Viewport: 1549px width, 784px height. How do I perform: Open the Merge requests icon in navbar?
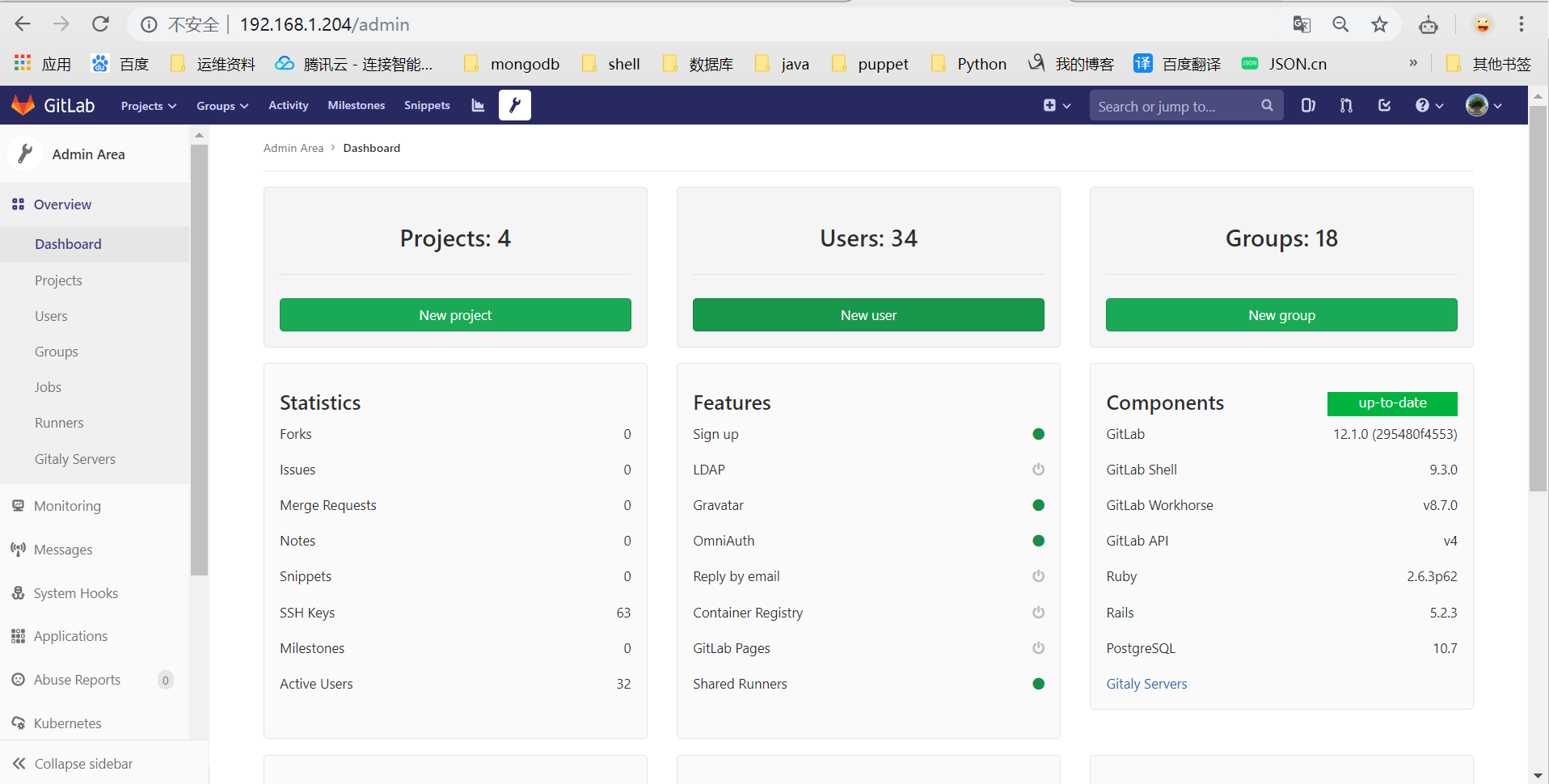pos(1346,105)
